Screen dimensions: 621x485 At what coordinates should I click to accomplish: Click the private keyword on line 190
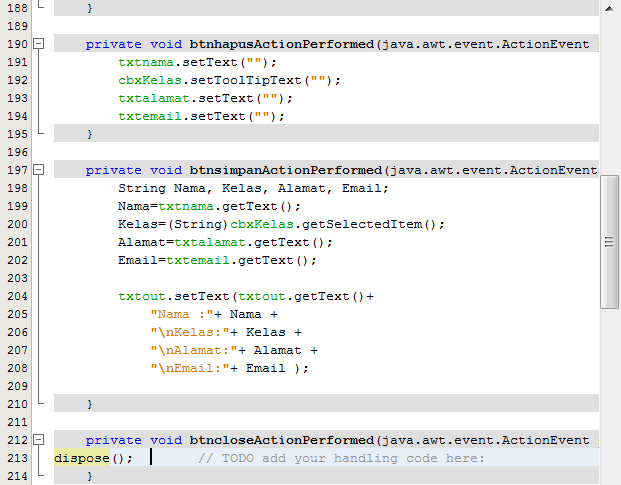[x=114, y=44]
